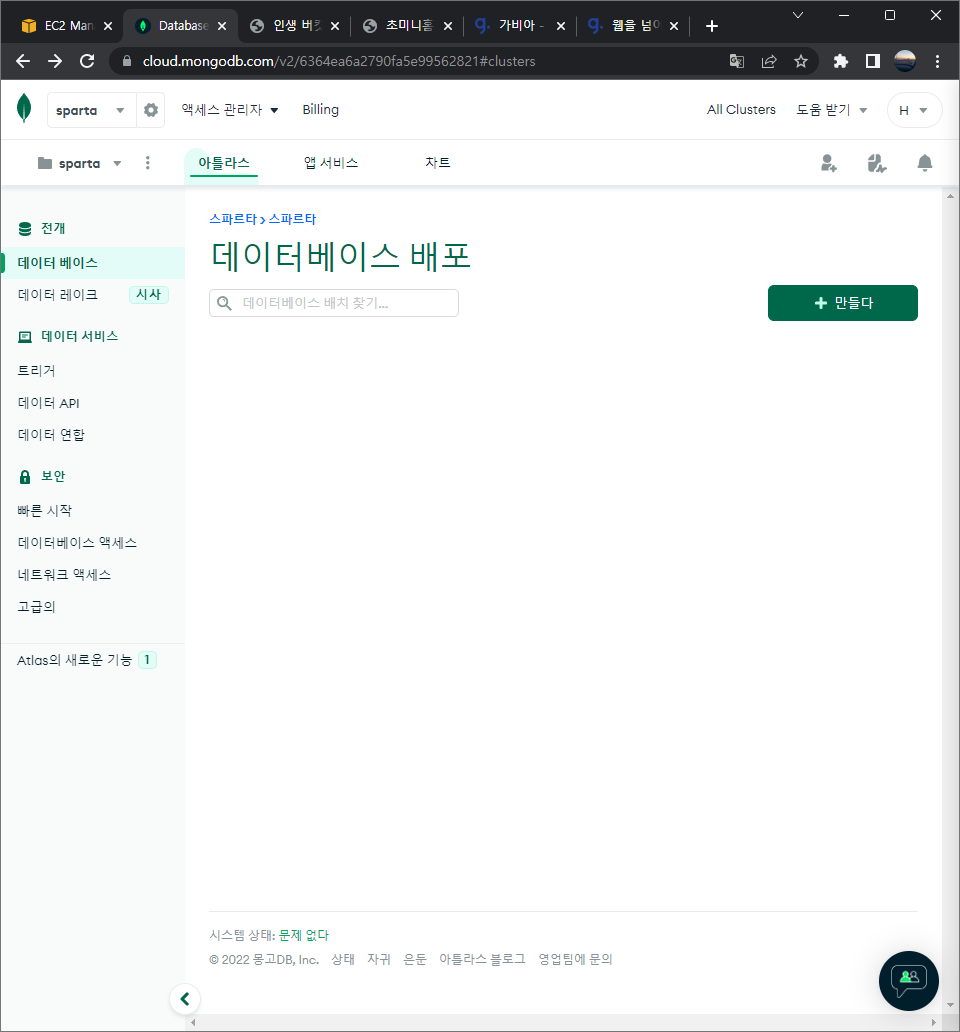Open a new browser tab
This screenshot has height=1032, width=960.
point(711,26)
